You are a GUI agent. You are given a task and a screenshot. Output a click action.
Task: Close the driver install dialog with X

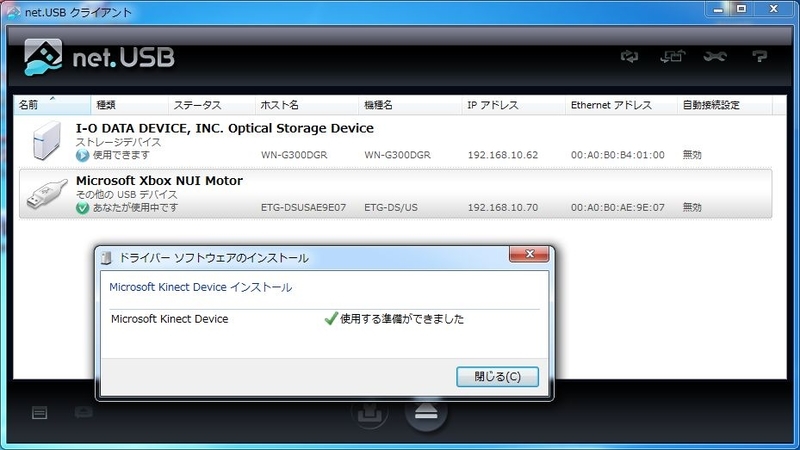(529, 254)
